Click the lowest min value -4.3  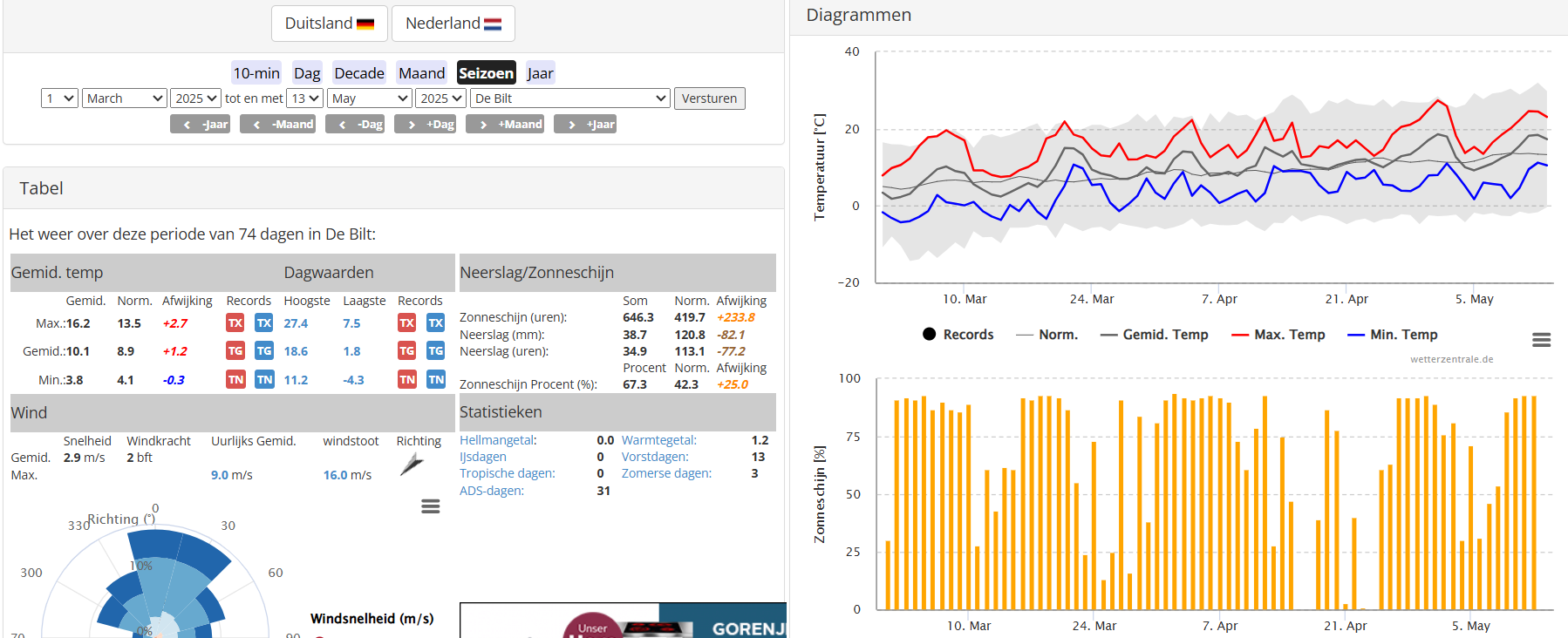pyautogui.click(x=353, y=380)
